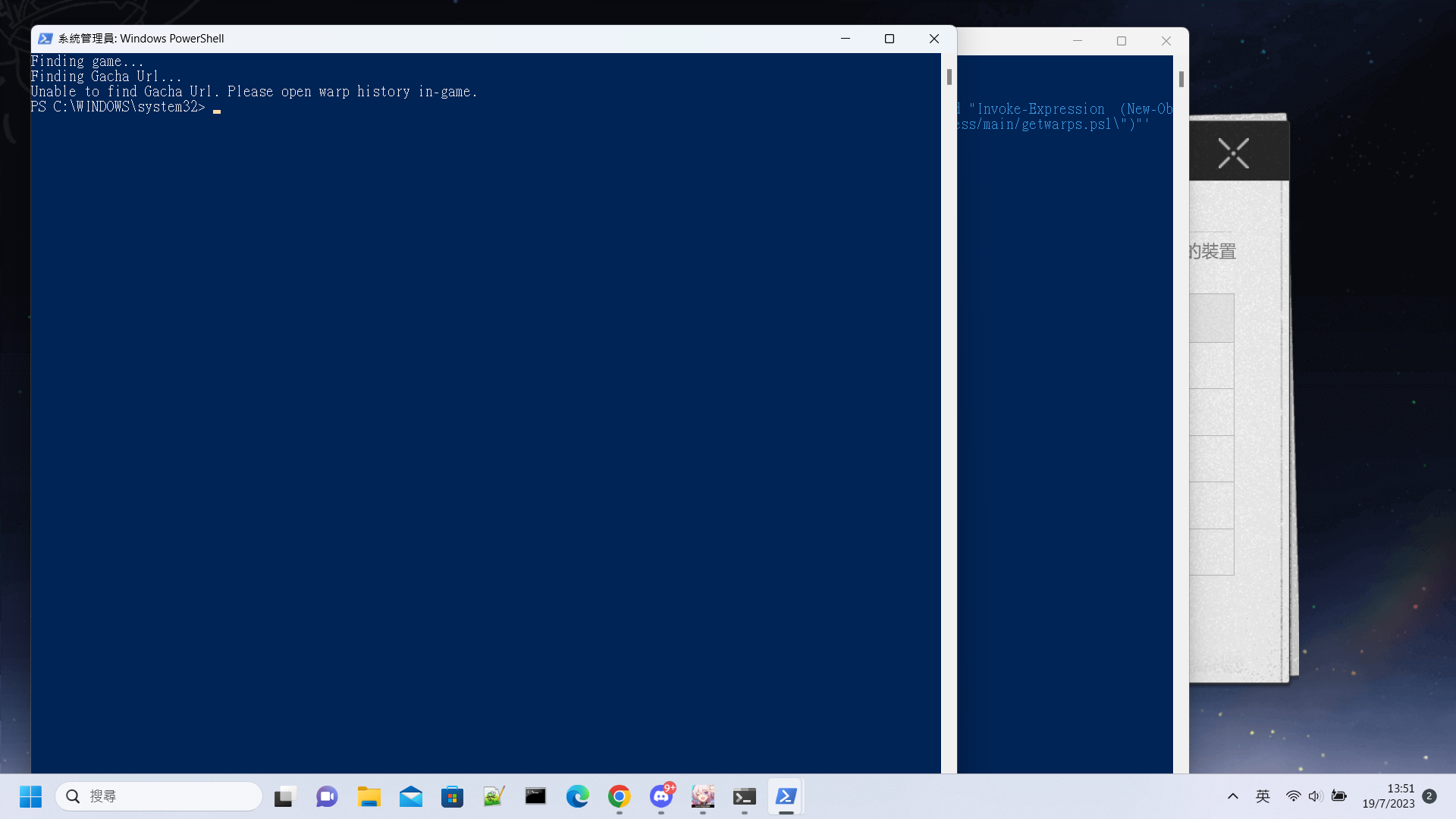This screenshot has width=1456, height=819.
Task: Expand hidden system tray icons
Action: point(1232,796)
